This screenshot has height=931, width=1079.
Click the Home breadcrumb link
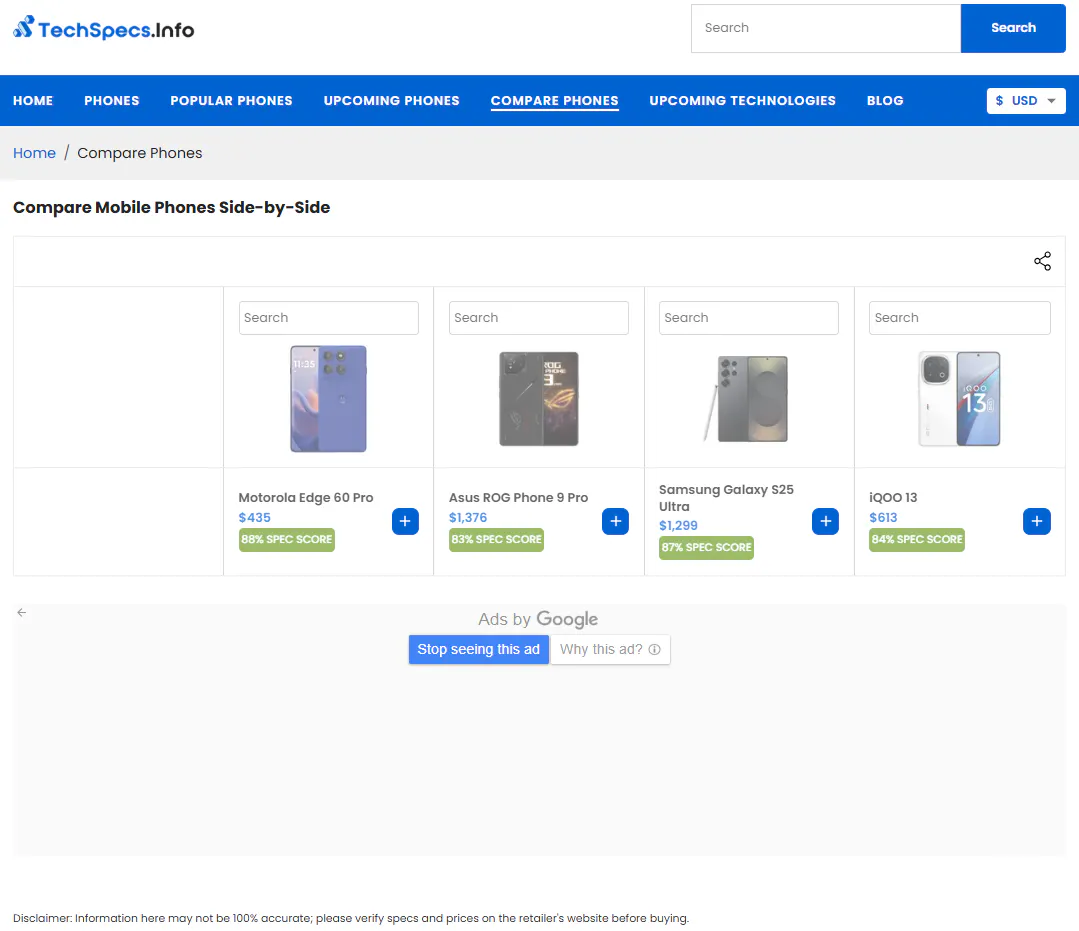point(34,153)
